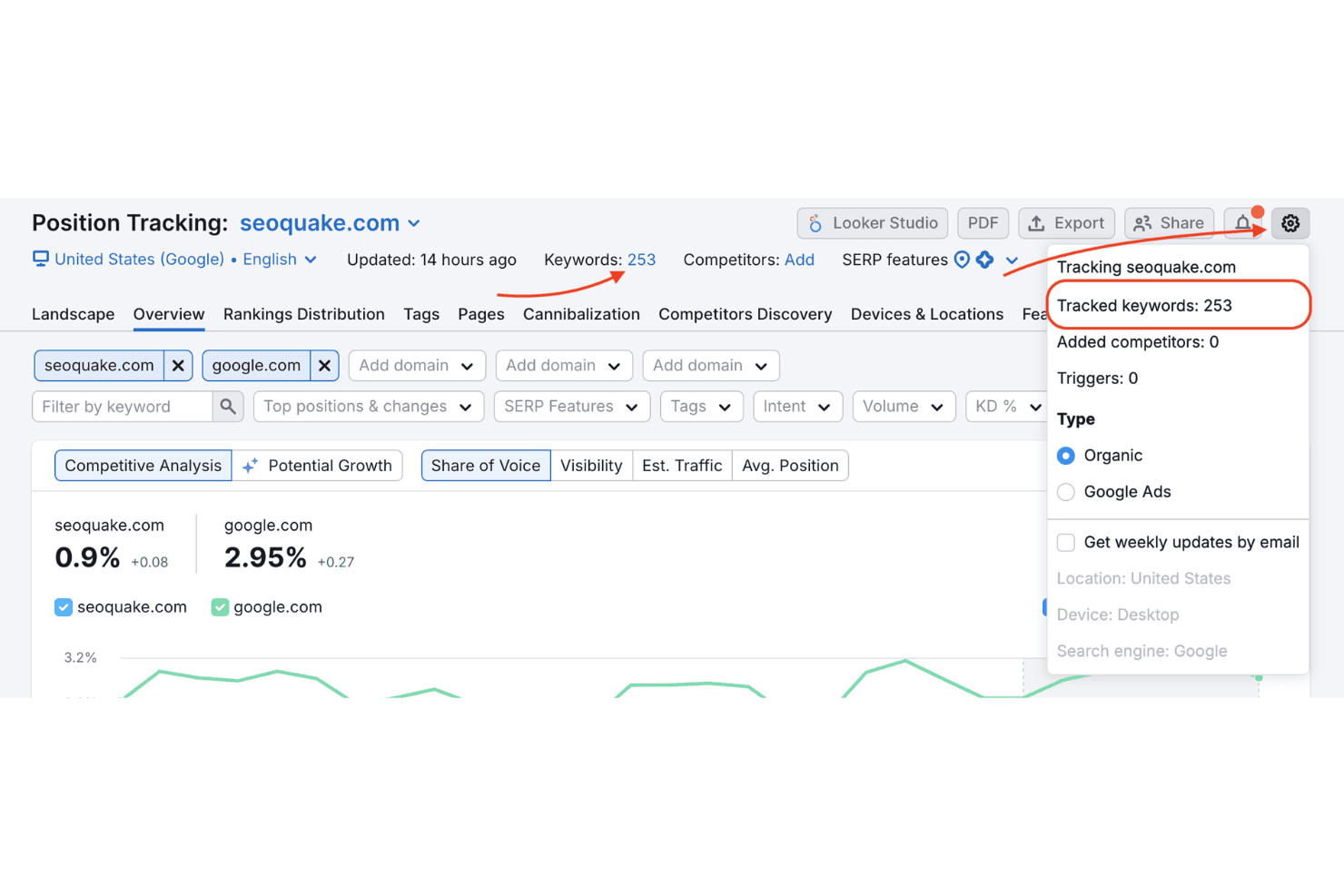Screen dimensions: 1344x896
Task: Open the Volume filter dropdown
Action: (904, 407)
